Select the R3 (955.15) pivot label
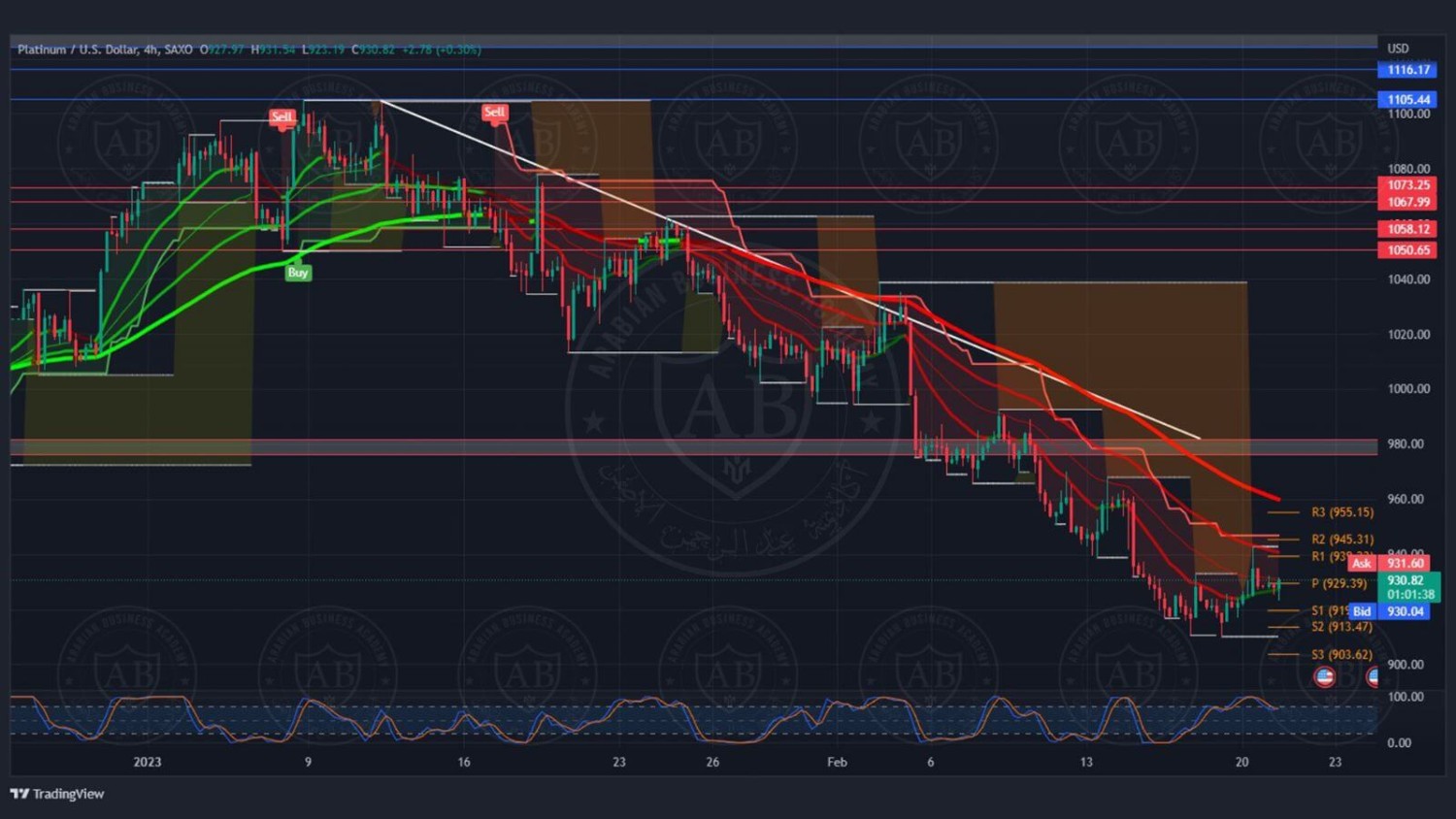This screenshot has width=1456, height=819. coord(1342,512)
